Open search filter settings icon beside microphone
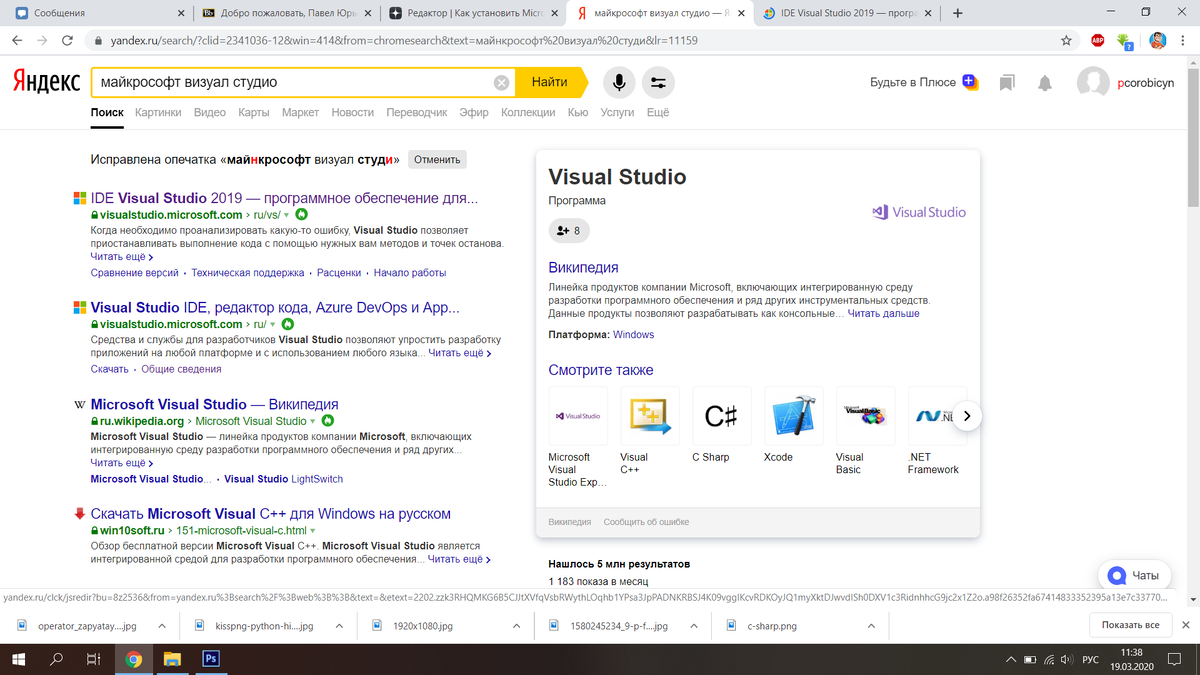The width and height of the screenshot is (1200, 675). tap(658, 82)
